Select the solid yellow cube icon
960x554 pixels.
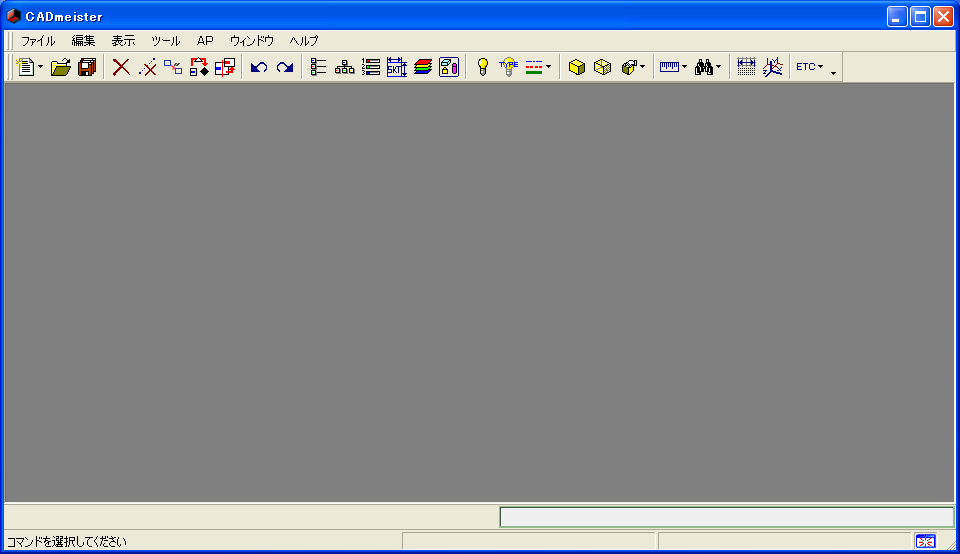click(576, 67)
